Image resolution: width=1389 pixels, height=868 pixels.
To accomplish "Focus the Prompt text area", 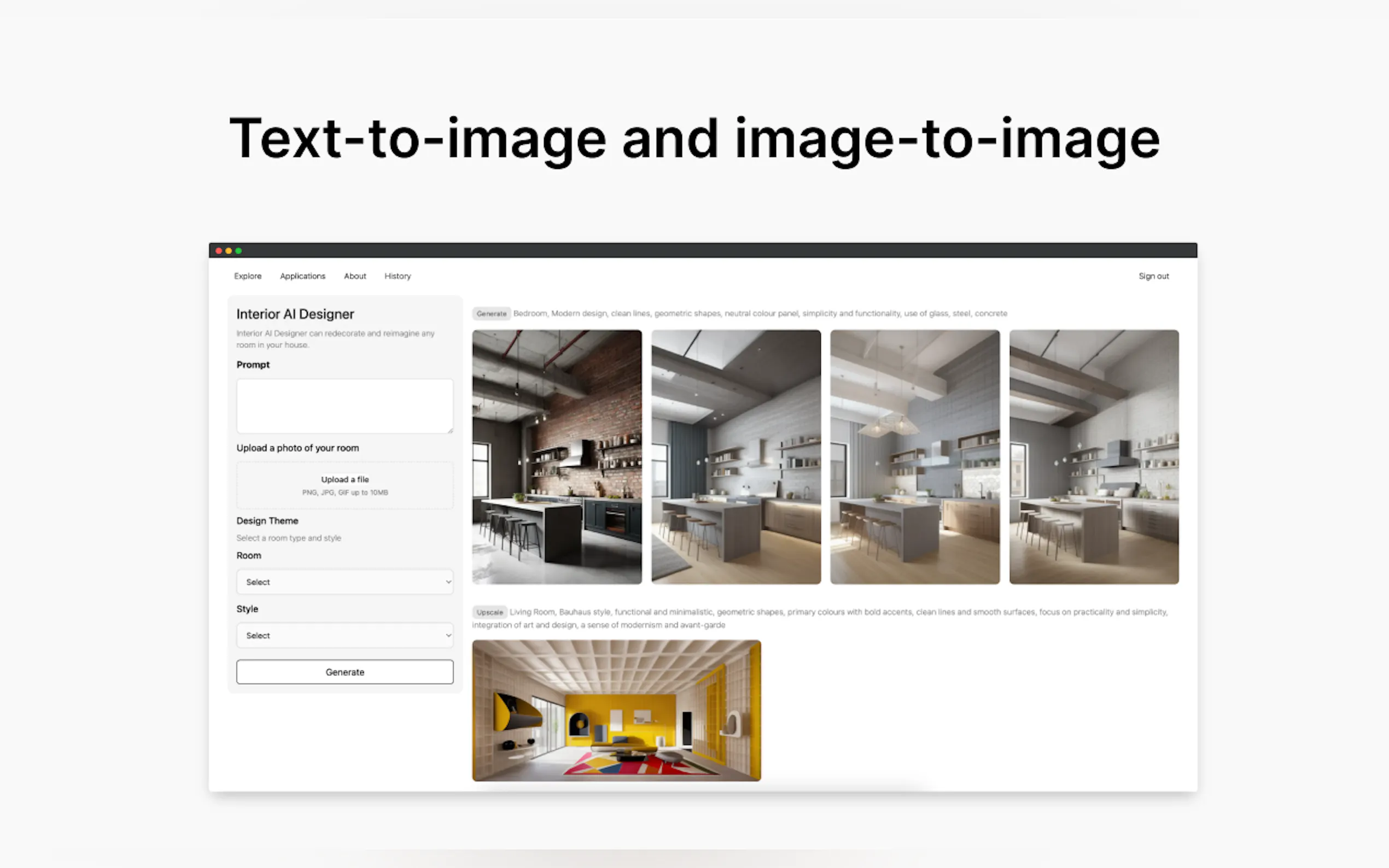I will (x=345, y=405).
